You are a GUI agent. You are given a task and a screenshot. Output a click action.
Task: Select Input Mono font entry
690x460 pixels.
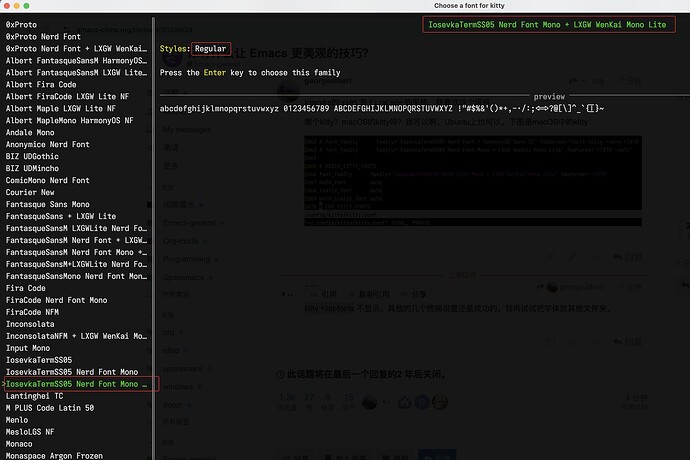click(29, 348)
